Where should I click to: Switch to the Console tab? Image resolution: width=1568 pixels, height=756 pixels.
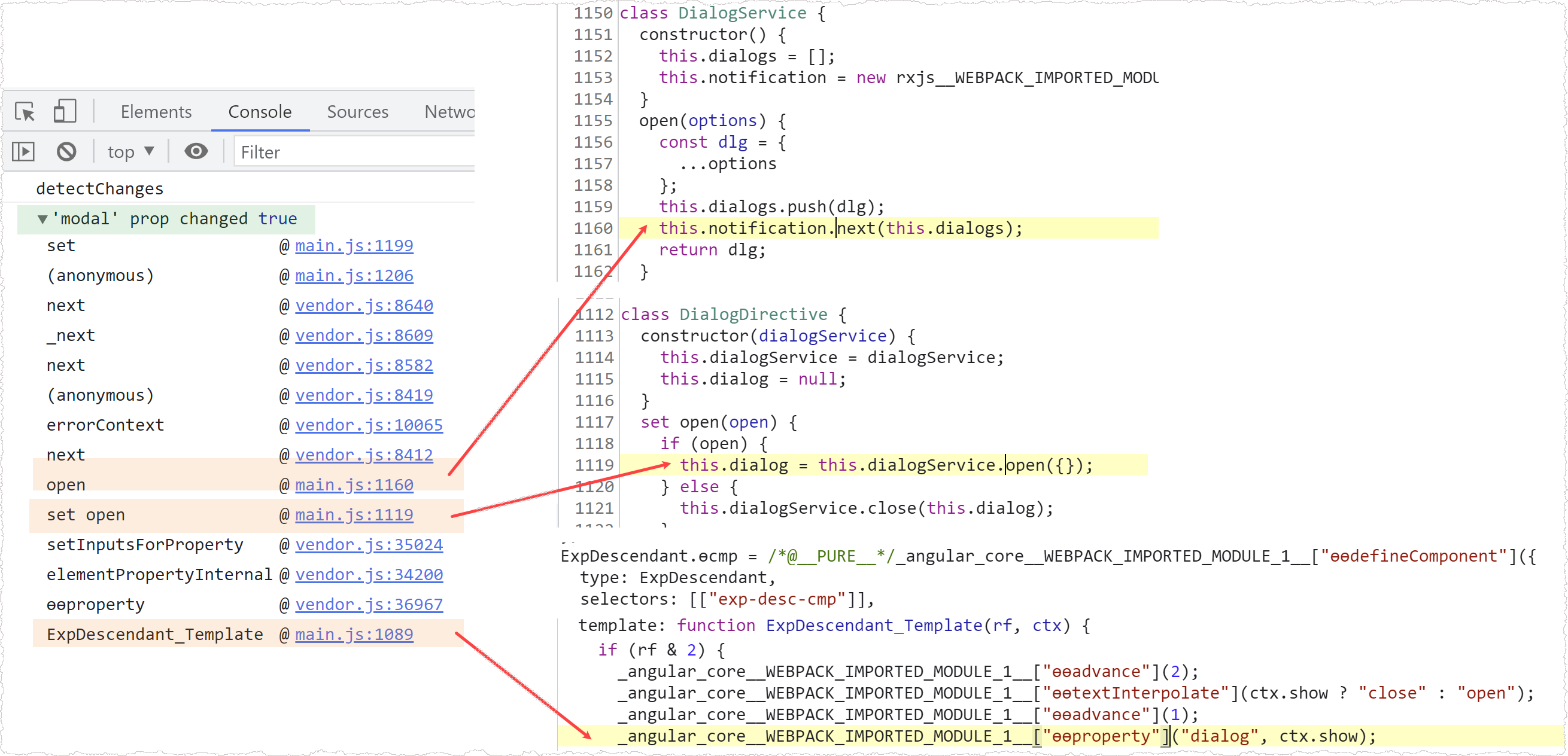[260, 112]
